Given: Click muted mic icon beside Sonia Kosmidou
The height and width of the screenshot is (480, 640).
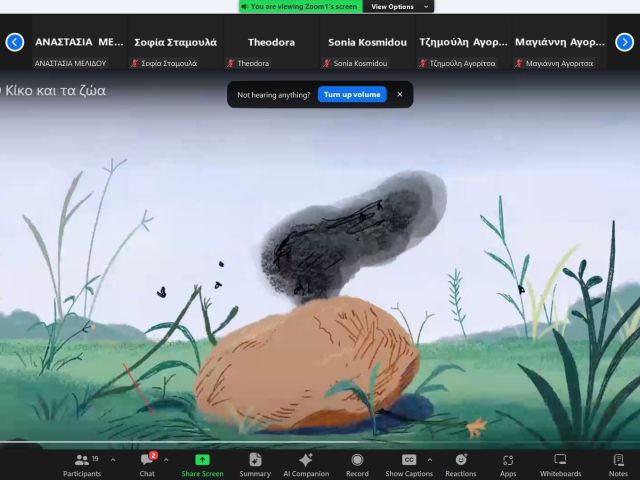Looking at the screenshot, I should (327, 63).
